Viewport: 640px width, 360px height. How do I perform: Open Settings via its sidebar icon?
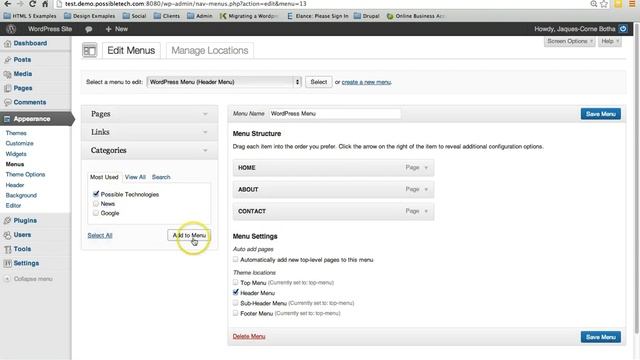click(7, 263)
